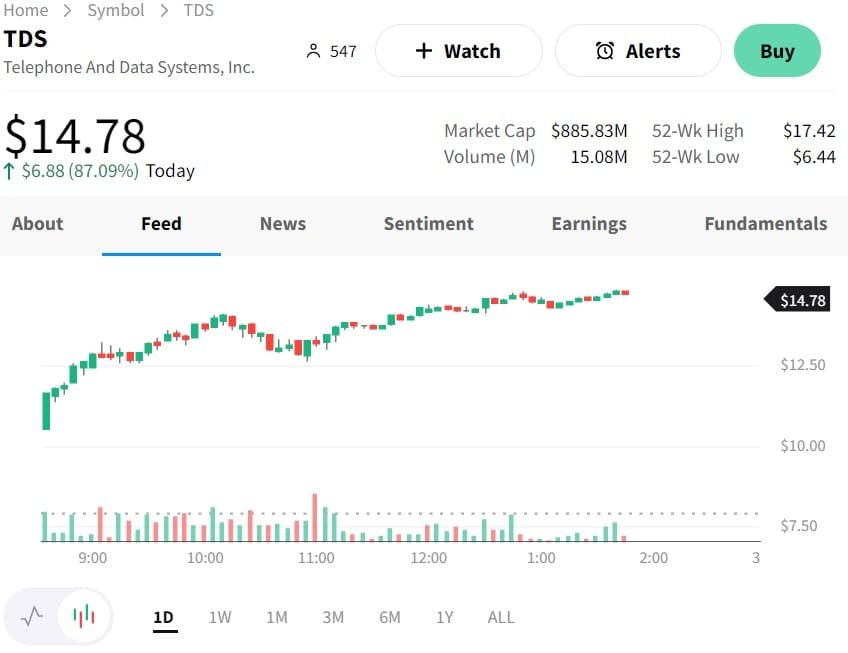This screenshot has width=848, height=653.
Task: Click the green up arrow price-change icon
Action: pos(10,171)
